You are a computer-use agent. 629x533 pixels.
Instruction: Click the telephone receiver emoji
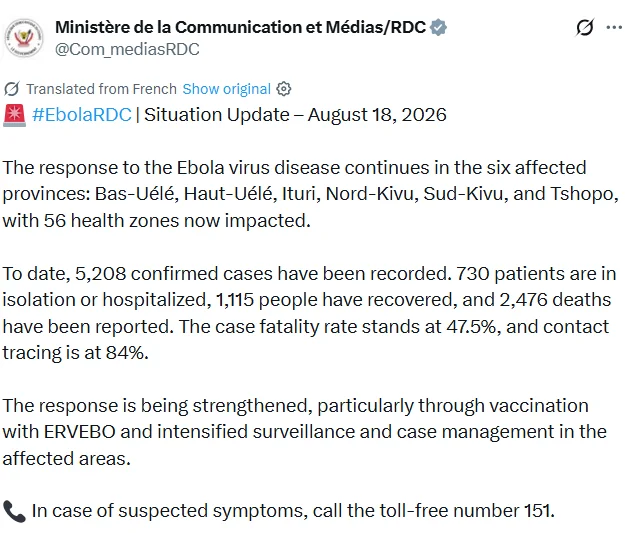[14, 511]
